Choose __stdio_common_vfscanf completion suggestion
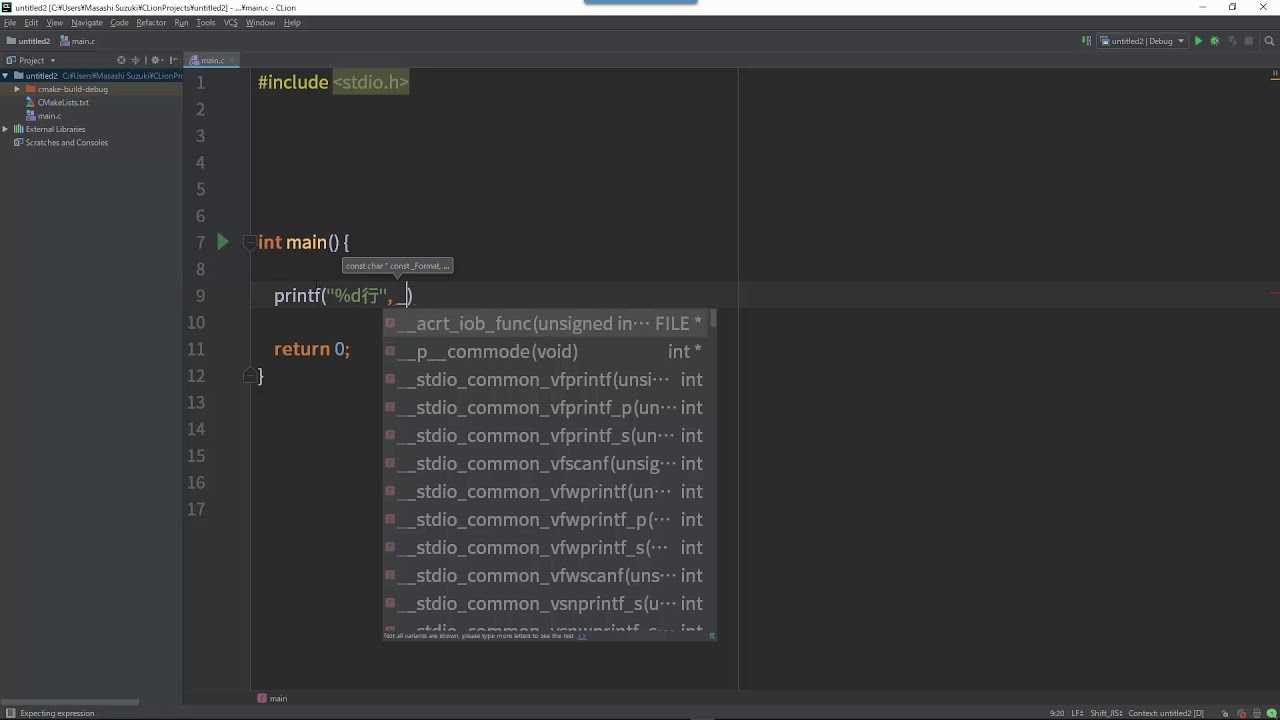 pos(546,463)
